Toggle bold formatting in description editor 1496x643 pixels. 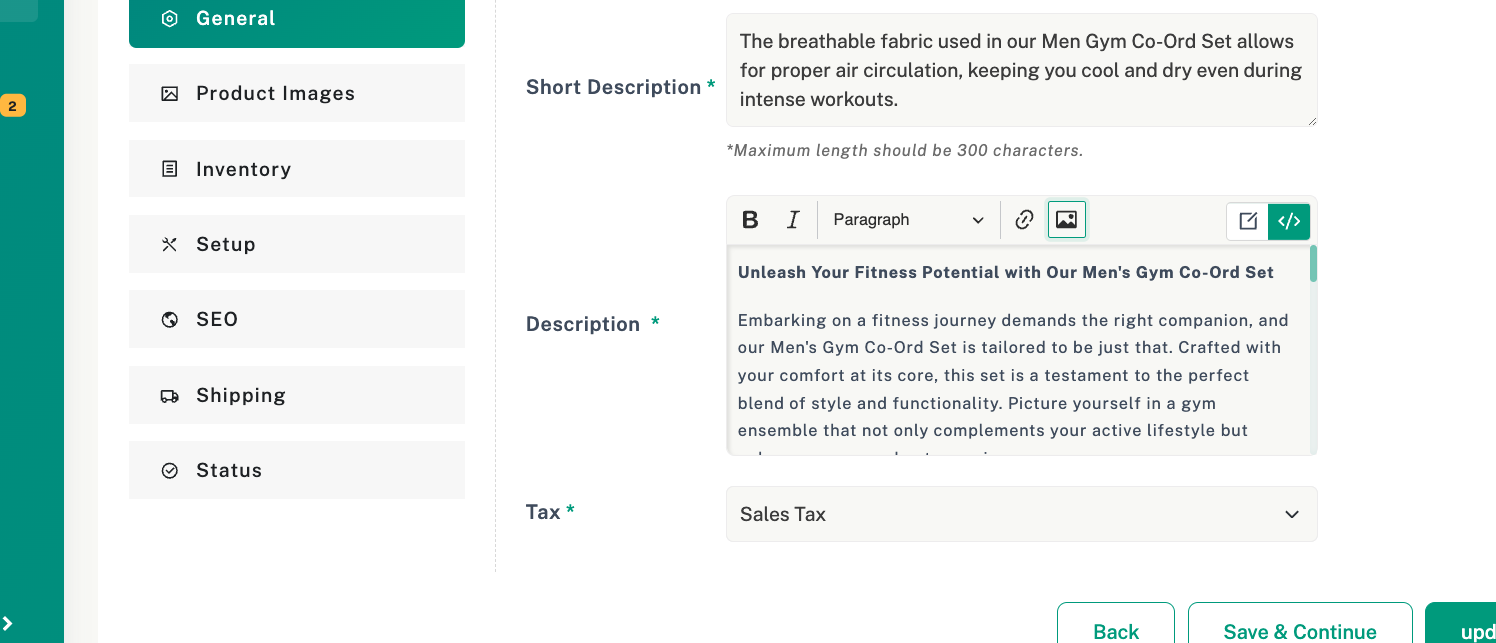coord(750,220)
